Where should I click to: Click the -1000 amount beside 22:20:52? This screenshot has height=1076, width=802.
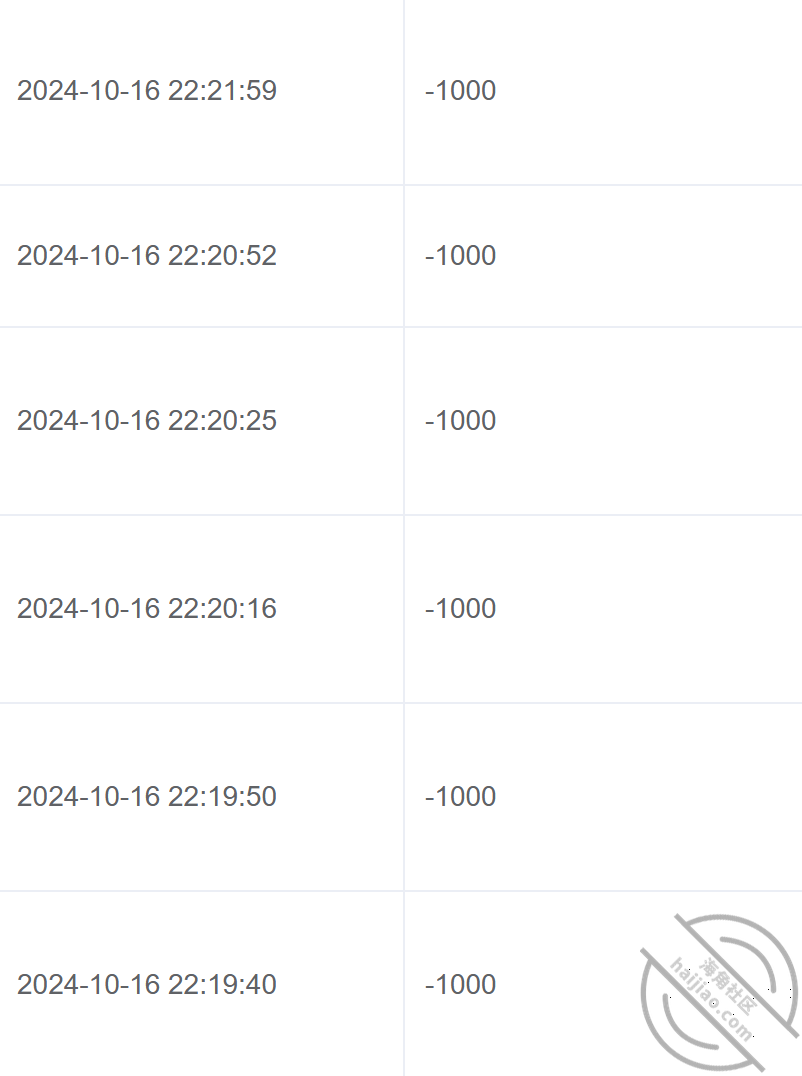pyautogui.click(x=460, y=255)
